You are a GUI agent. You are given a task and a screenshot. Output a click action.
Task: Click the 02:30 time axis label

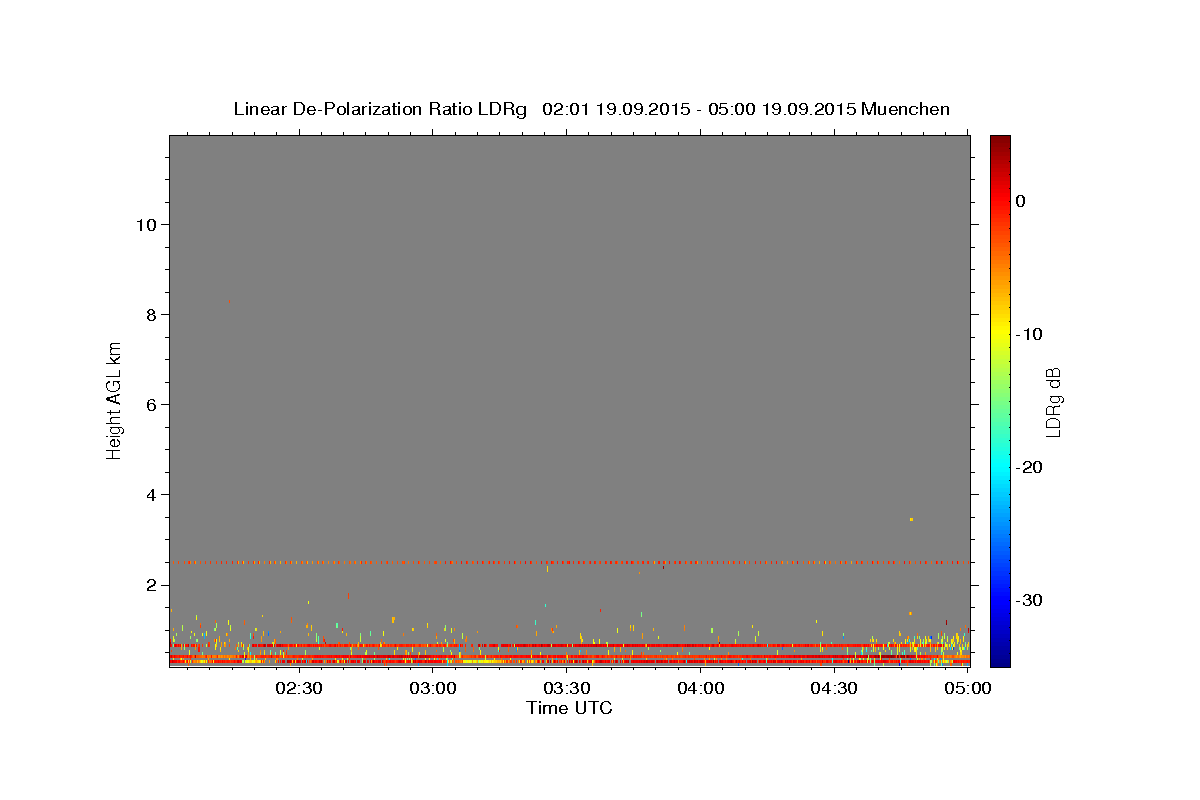(x=299, y=689)
